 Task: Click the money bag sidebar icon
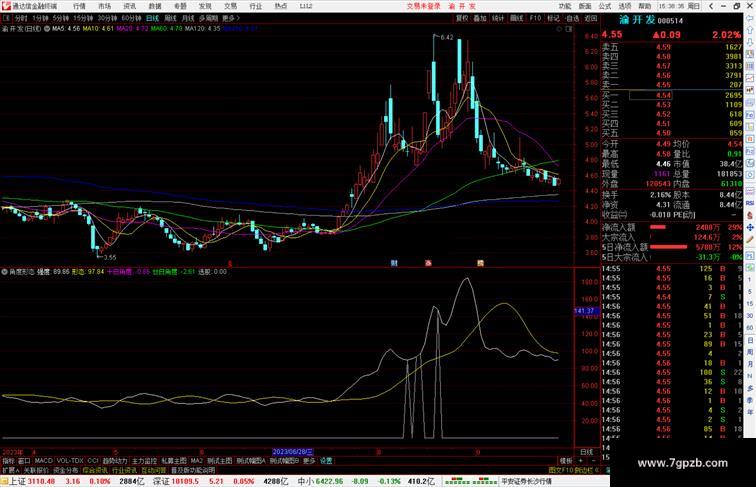[x=750, y=215]
